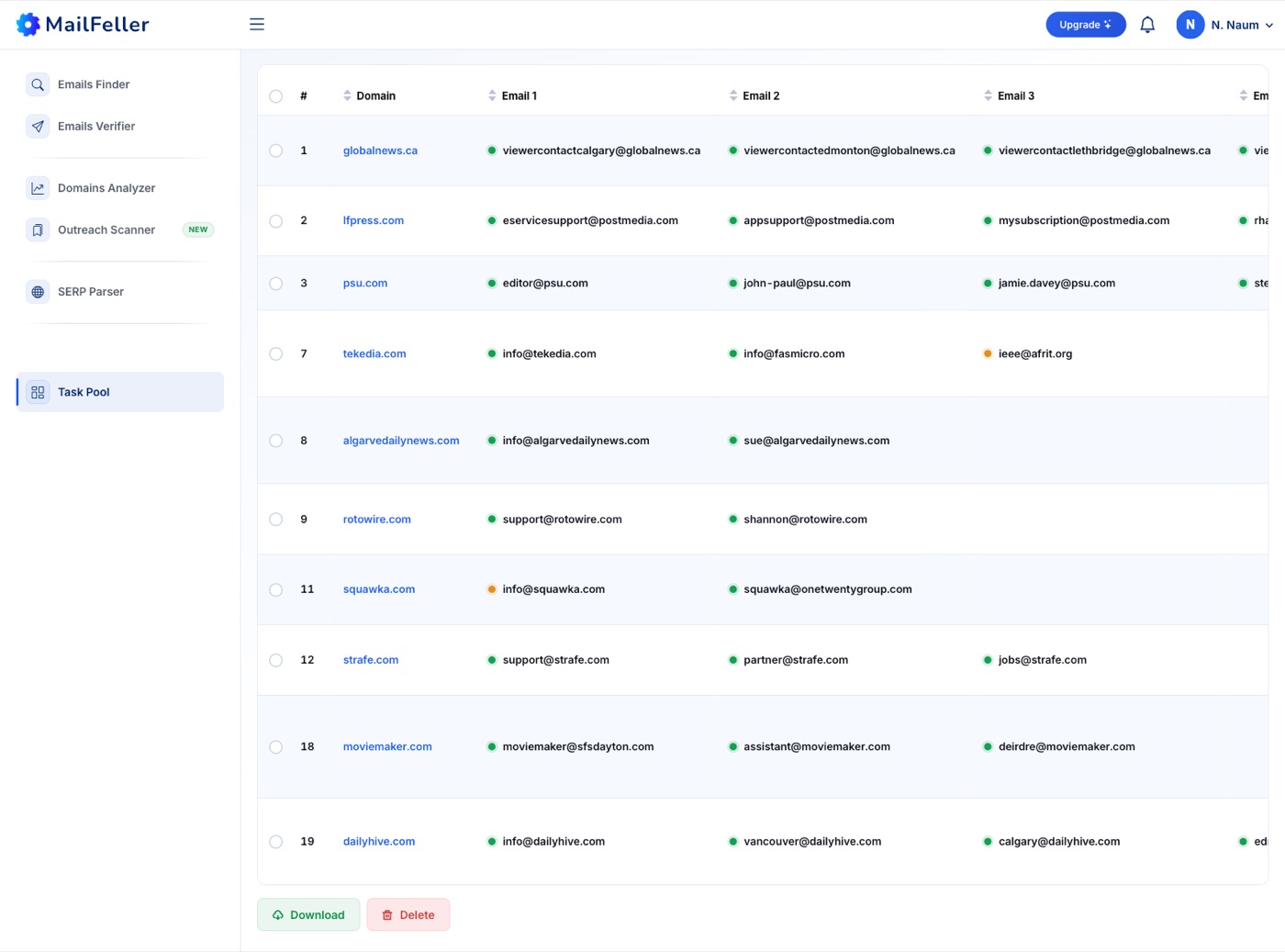Click the Domains Analyzer chart icon

pyautogui.click(x=38, y=188)
